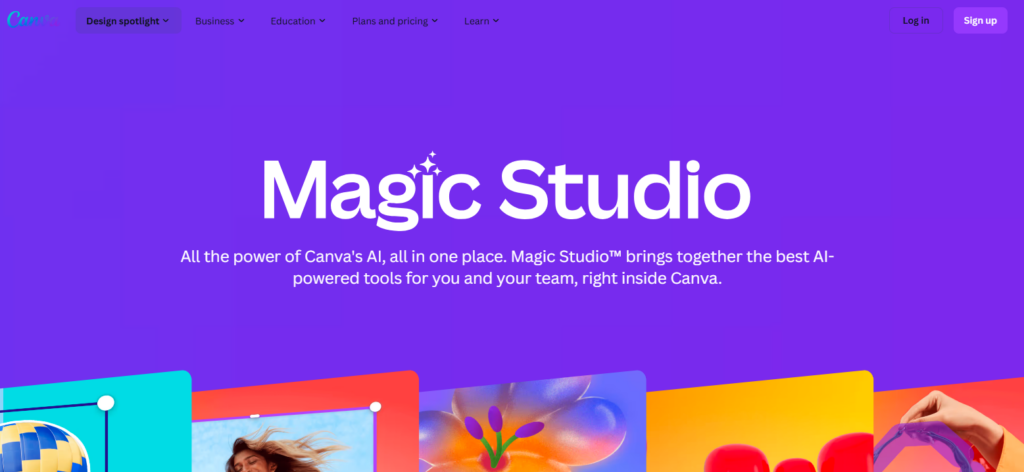
Task: Click the chevron next to Learn
Action: (x=496, y=21)
